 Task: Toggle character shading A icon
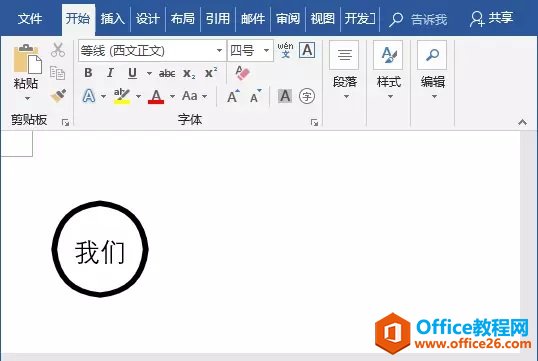[285, 96]
